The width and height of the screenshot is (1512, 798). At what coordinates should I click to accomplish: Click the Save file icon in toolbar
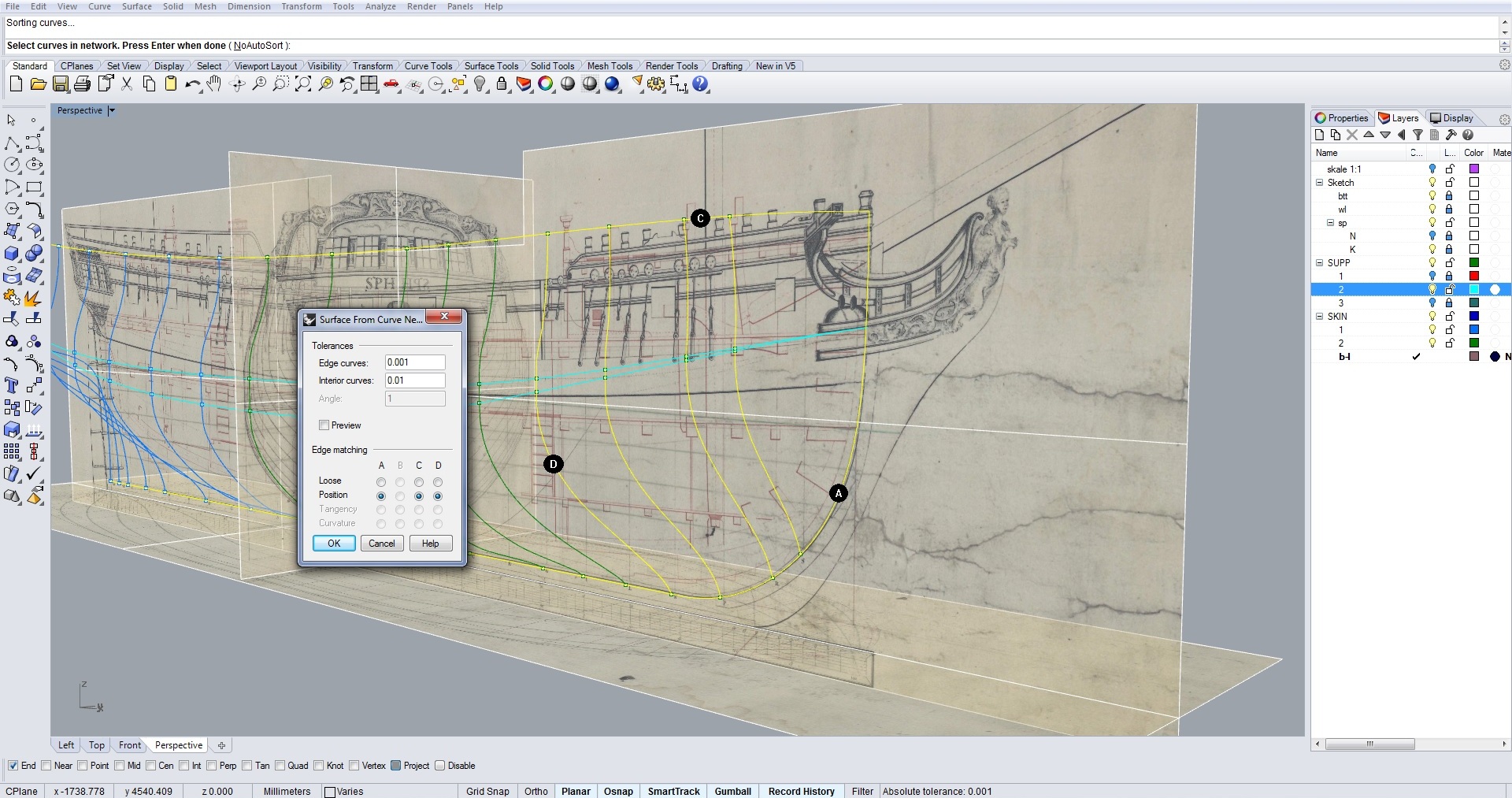61,84
